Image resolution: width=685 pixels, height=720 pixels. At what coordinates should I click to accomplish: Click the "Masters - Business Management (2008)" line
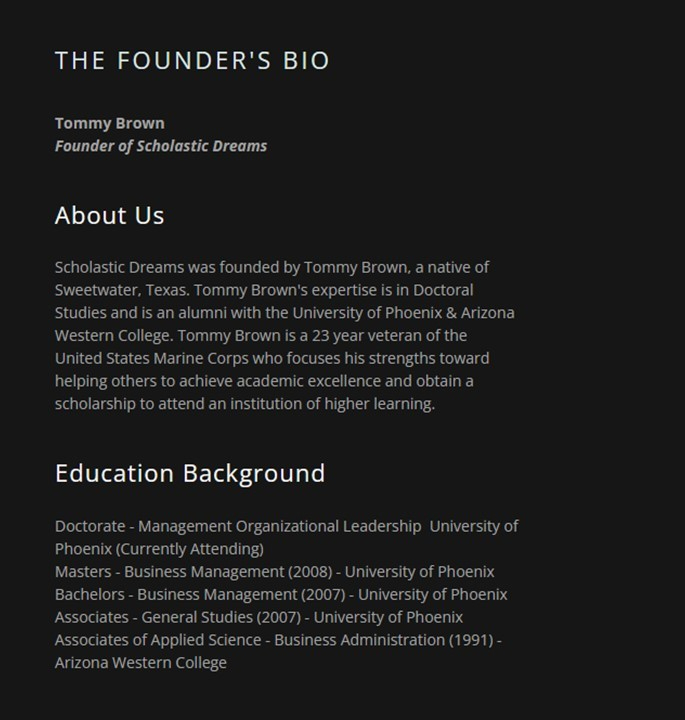click(x=195, y=572)
